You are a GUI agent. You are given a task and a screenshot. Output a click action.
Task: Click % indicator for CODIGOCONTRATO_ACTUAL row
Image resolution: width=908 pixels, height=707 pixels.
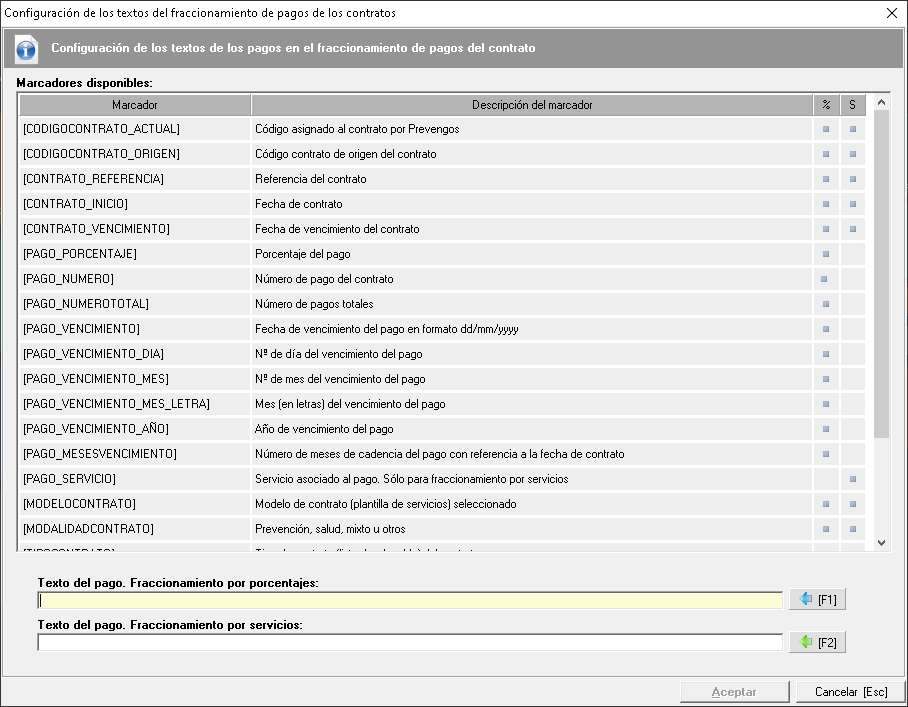[826, 129]
